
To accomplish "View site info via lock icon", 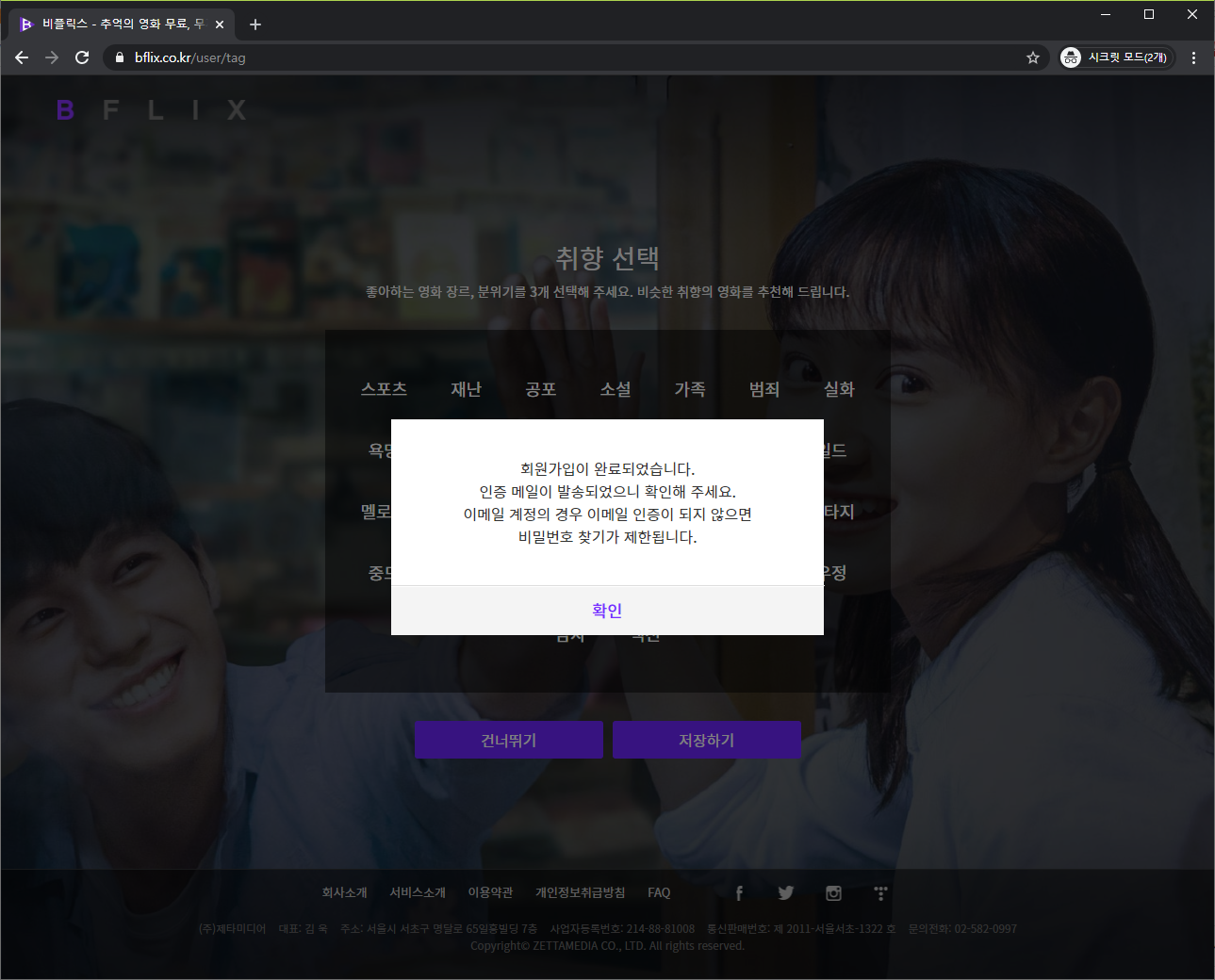I will point(119,57).
